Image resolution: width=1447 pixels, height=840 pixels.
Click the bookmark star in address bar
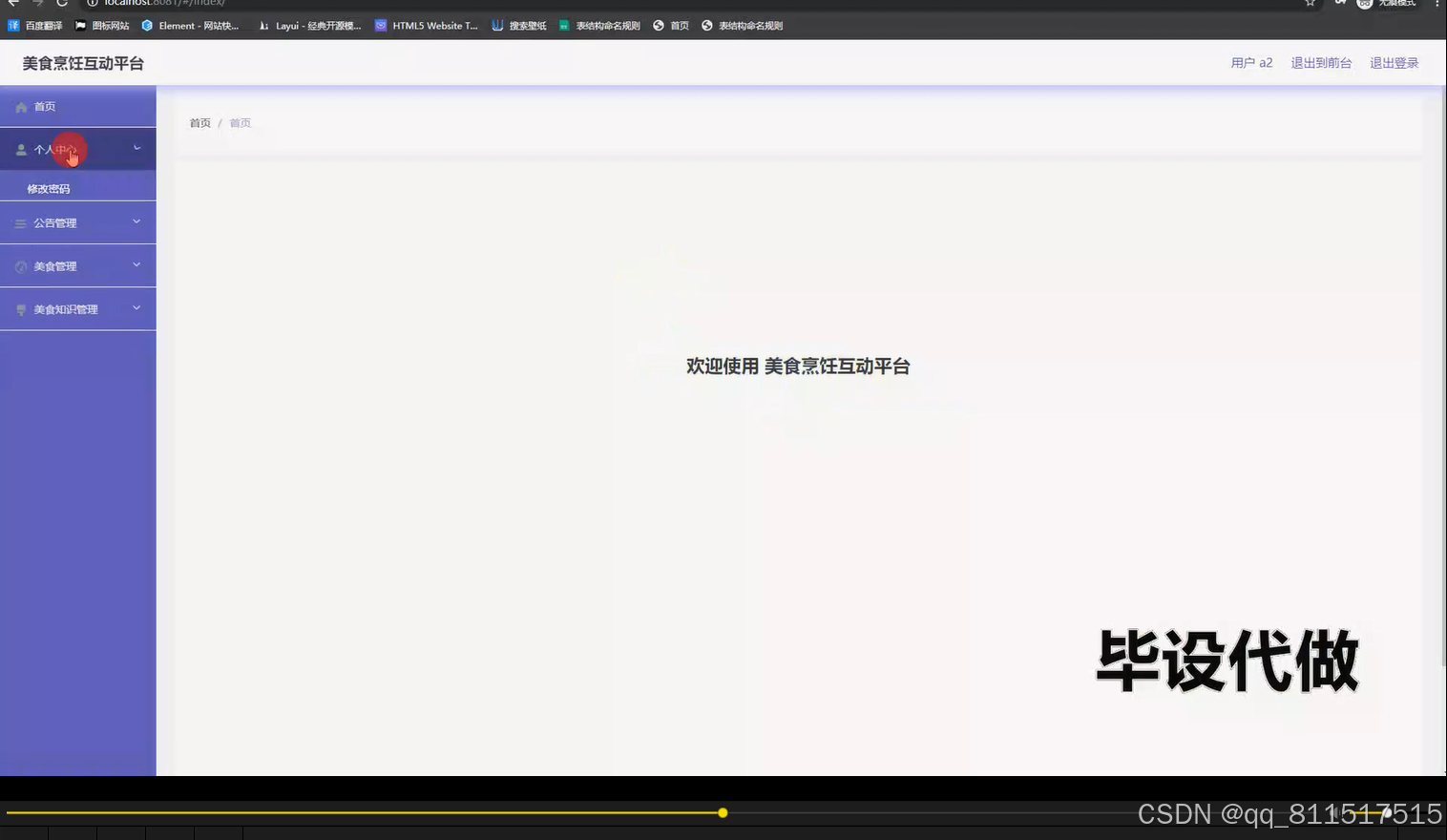pos(1308,4)
